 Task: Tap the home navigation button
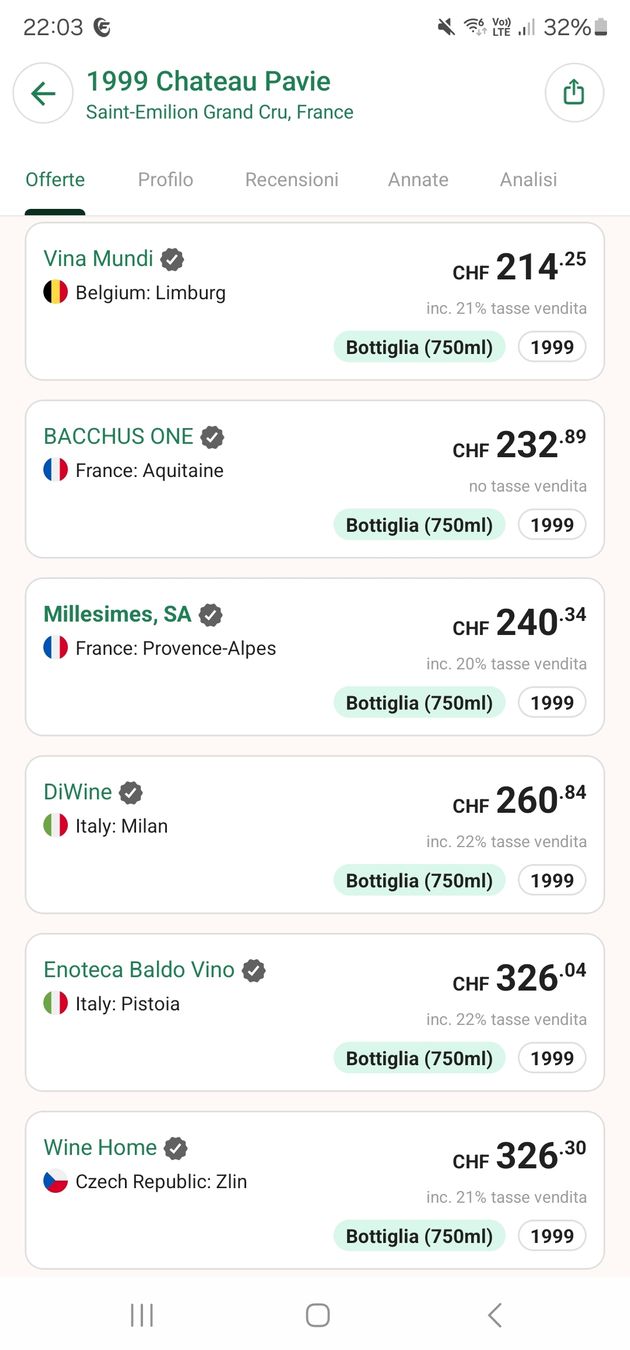pos(315,1315)
